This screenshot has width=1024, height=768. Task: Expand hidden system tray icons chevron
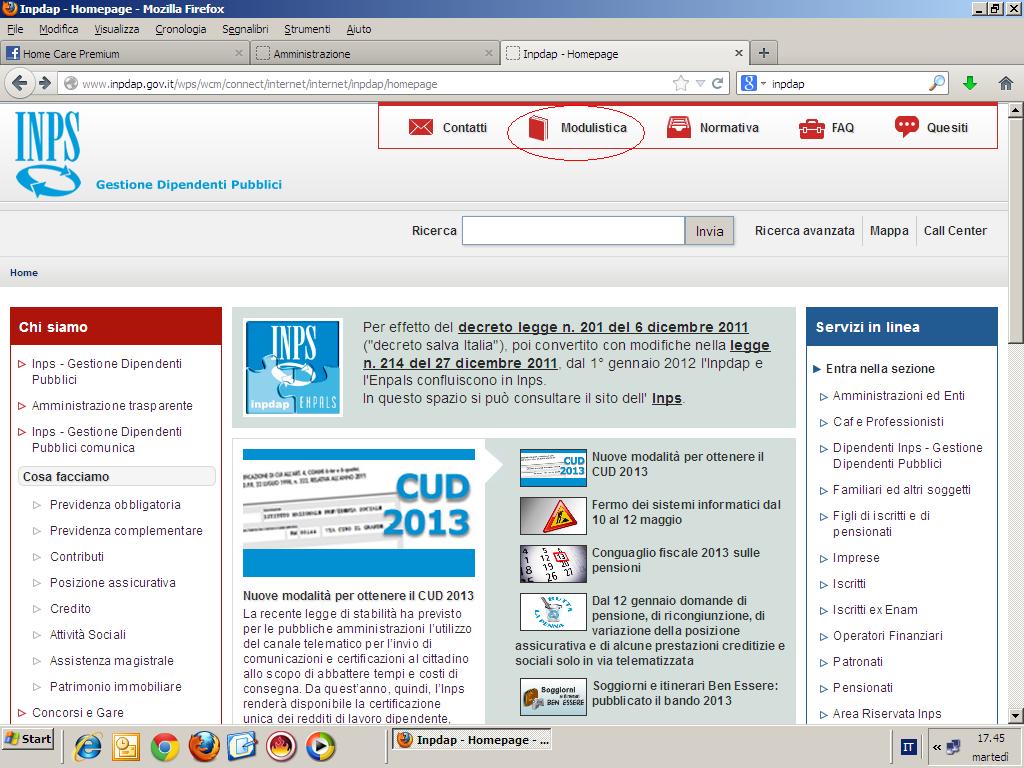point(937,746)
